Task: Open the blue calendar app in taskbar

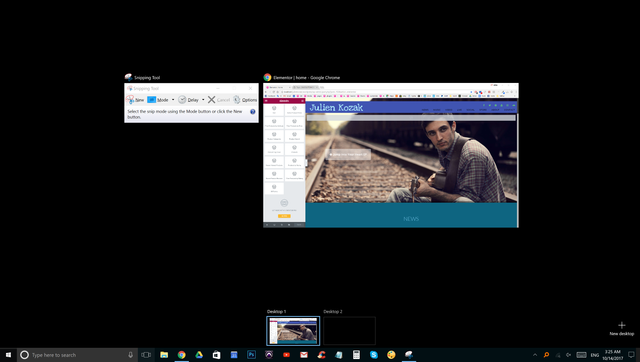Action: tap(234, 355)
